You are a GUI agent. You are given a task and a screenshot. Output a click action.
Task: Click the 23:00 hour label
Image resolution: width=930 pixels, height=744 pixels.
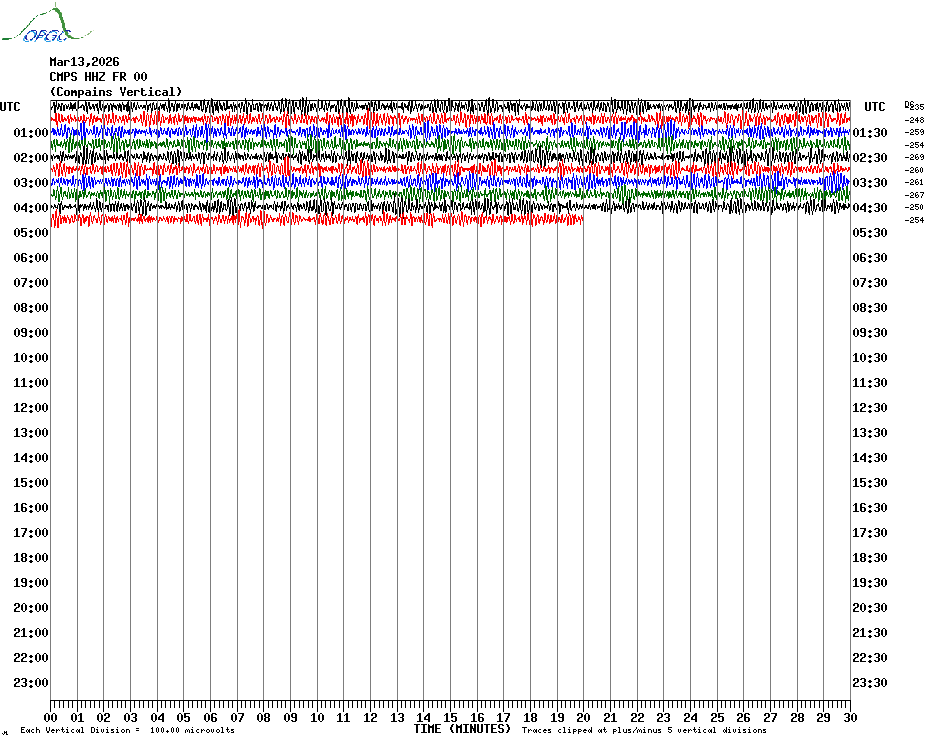[x=31, y=682]
